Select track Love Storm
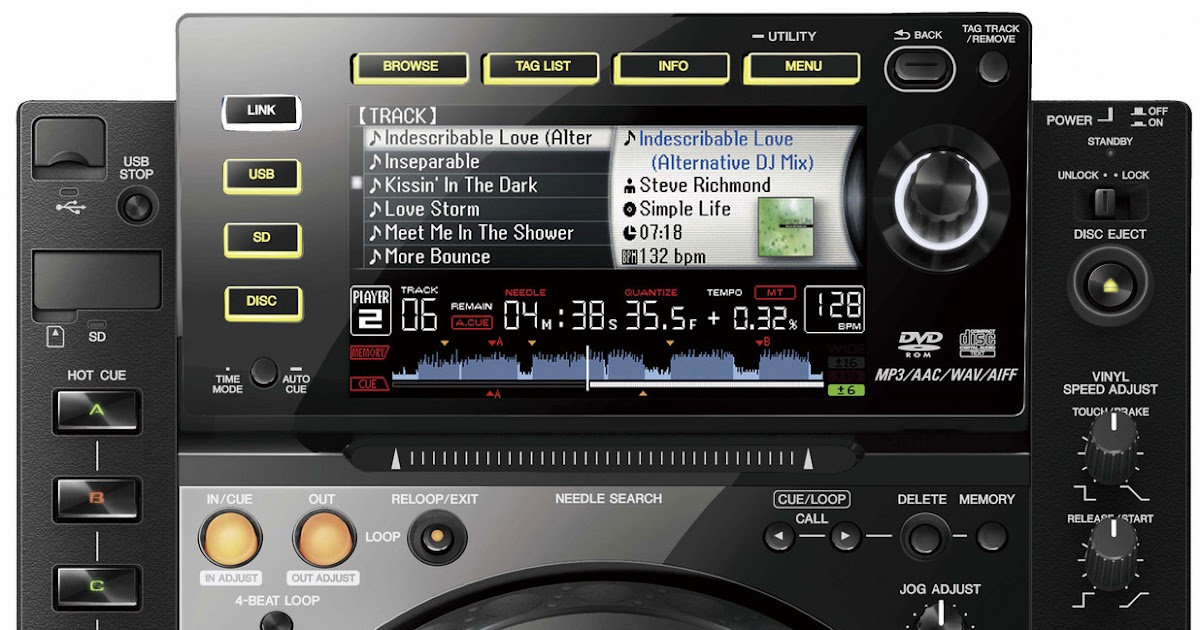This screenshot has height=630, width=1200. pyautogui.click(x=487, y=209)
